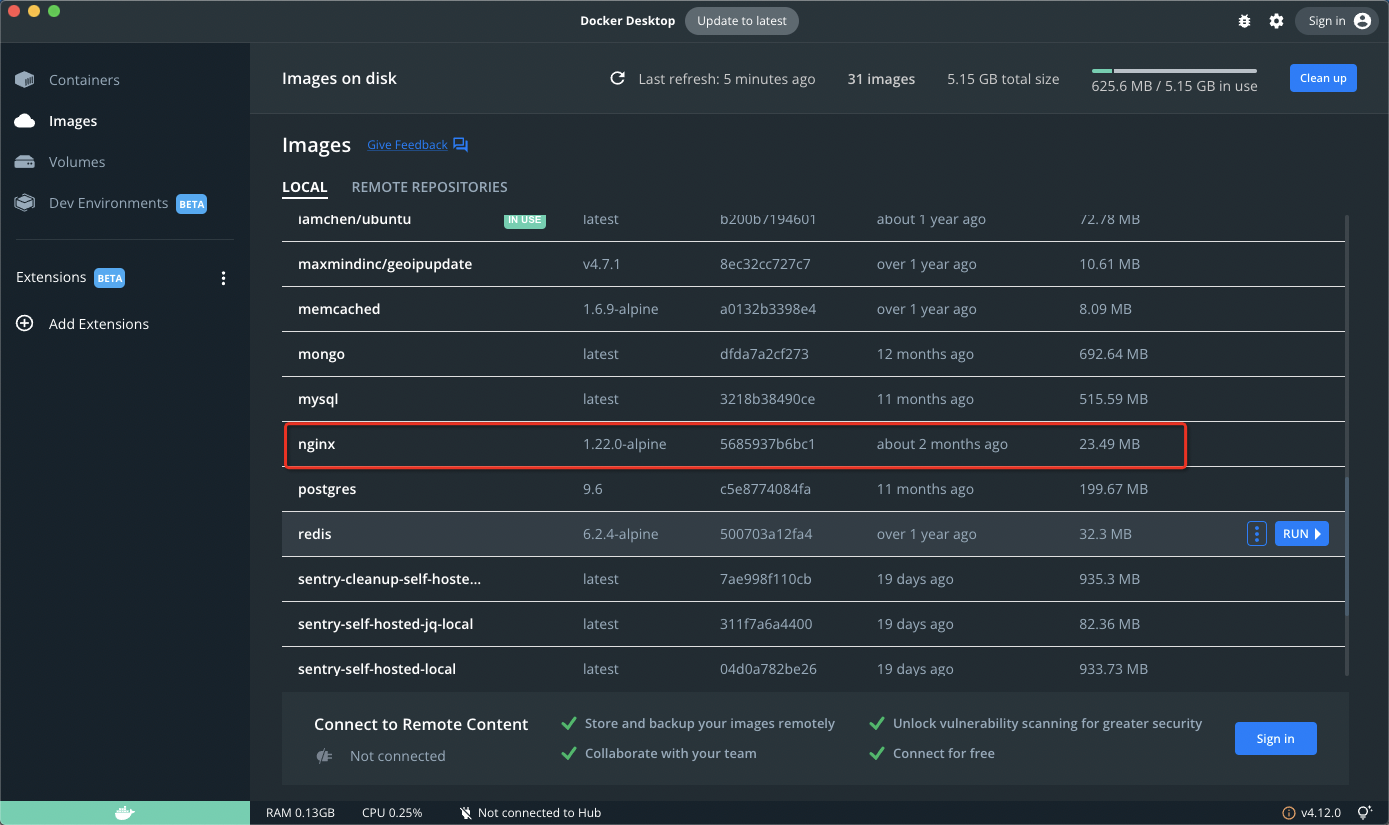Click the Clean up button

1323,78
